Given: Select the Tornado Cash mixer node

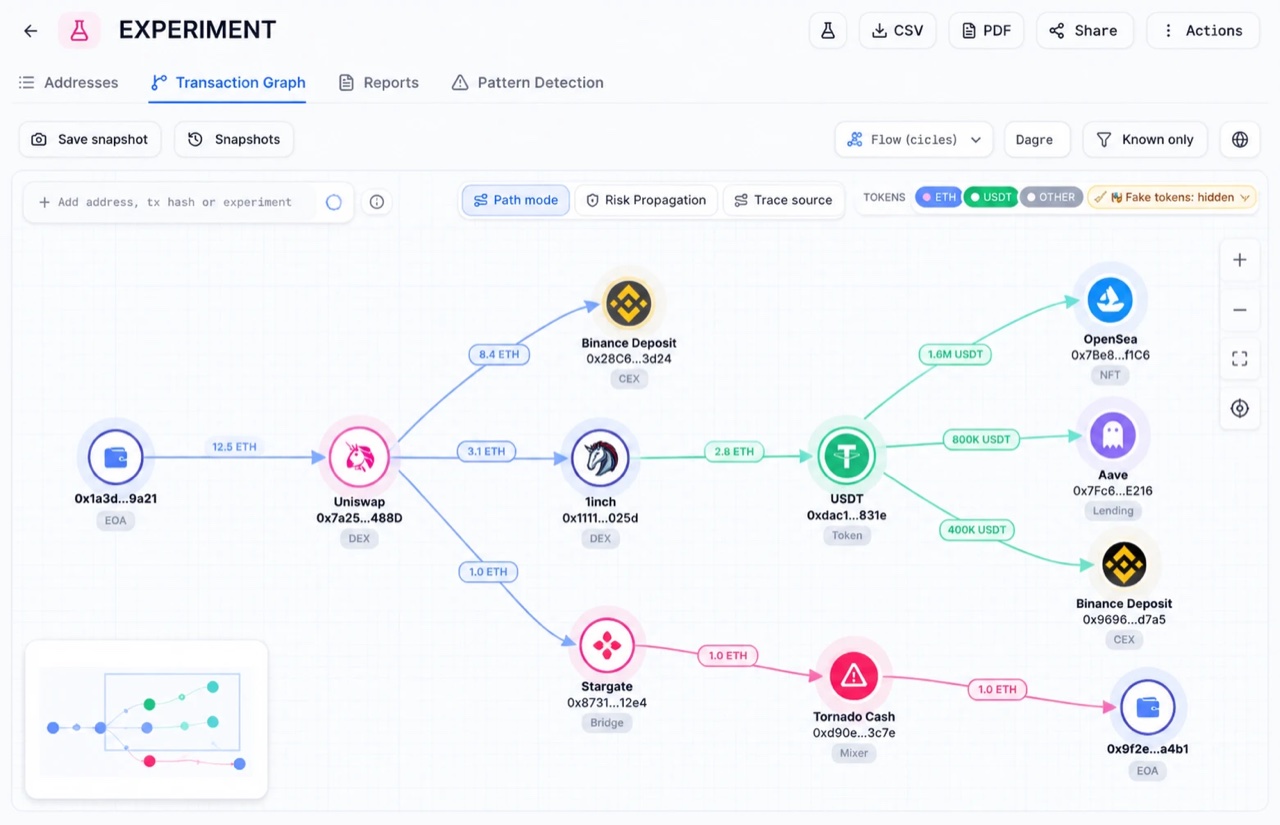Looking at the screenshot, I should pyautogui.click(x=854, y=677).
